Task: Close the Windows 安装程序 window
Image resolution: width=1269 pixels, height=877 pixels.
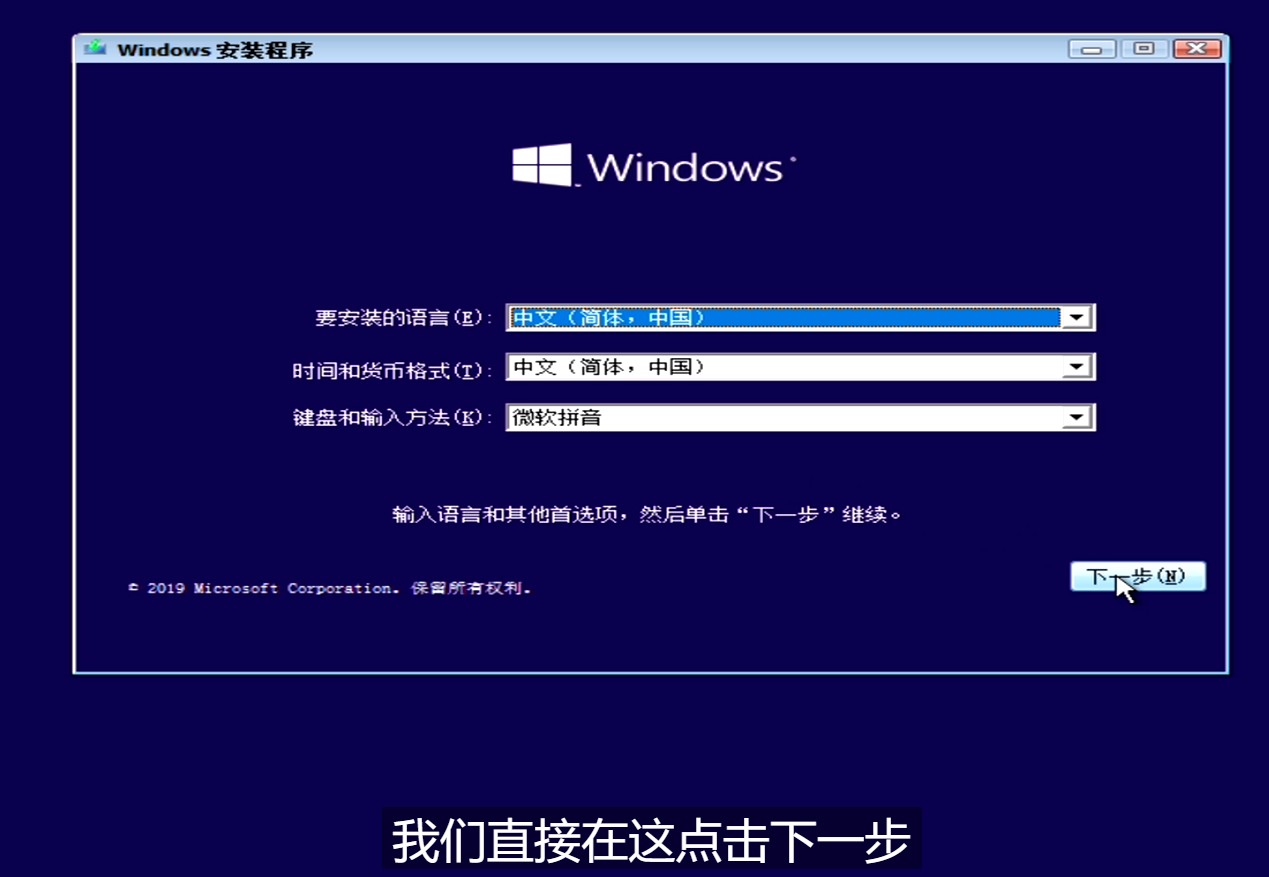Action: 1197,48
